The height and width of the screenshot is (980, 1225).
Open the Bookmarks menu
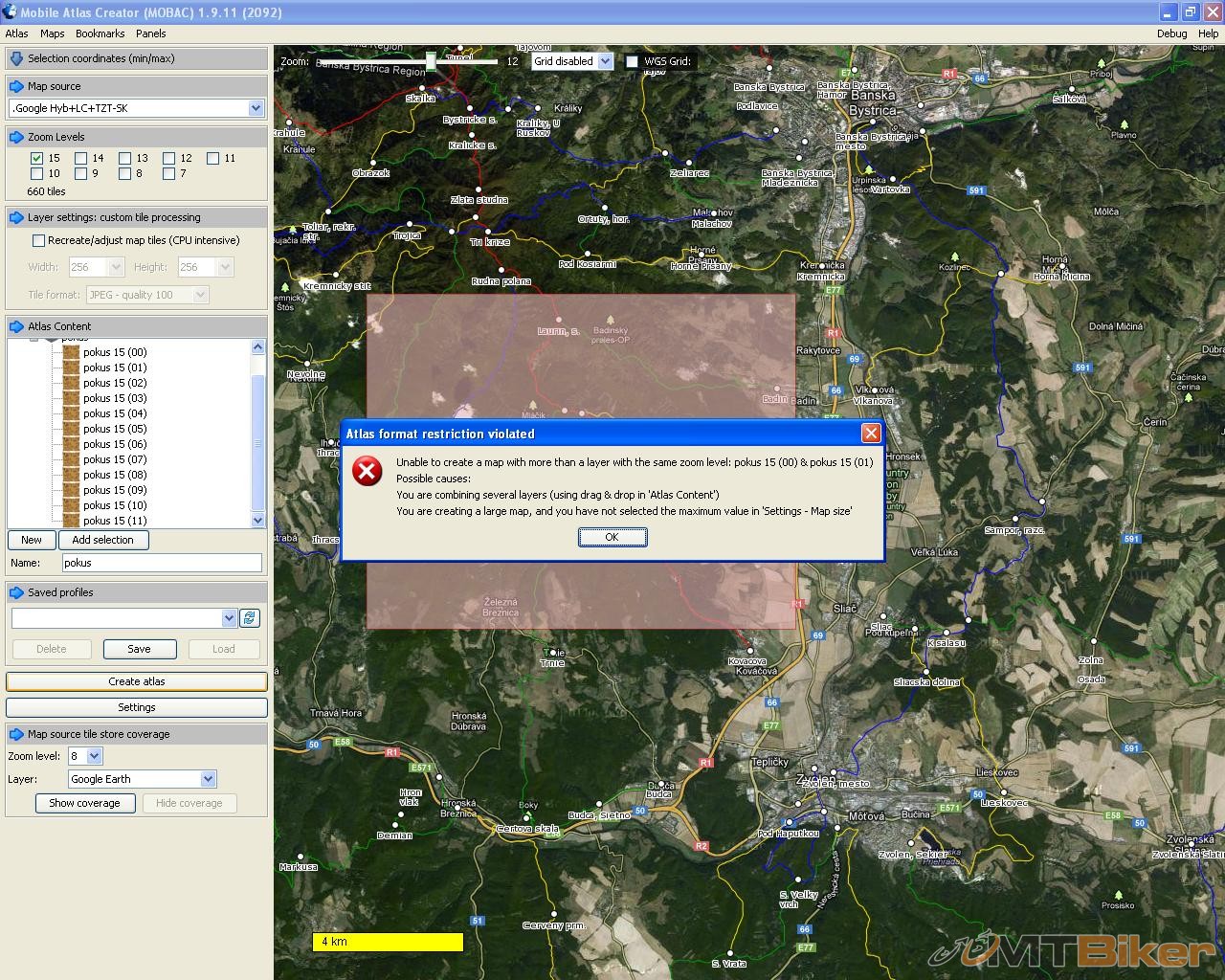[x=100, y=33]
